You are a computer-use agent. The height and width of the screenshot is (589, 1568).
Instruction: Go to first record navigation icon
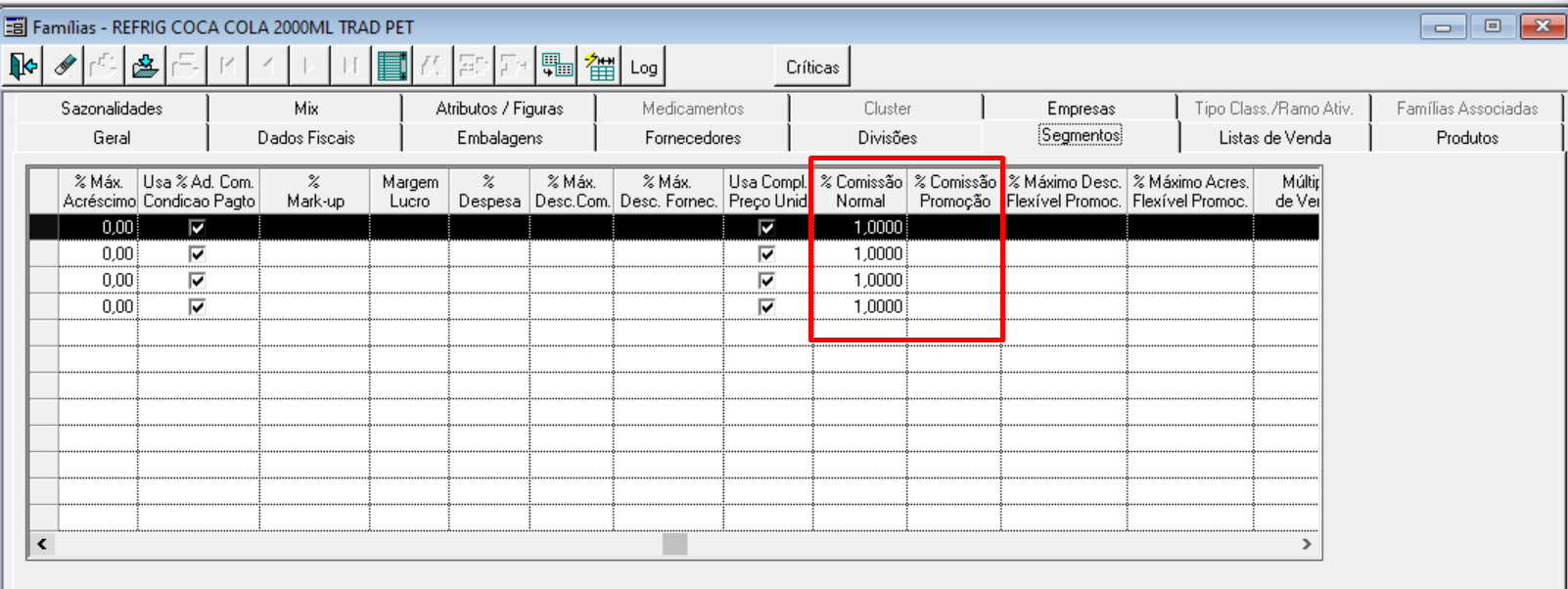tap(227, 67)
